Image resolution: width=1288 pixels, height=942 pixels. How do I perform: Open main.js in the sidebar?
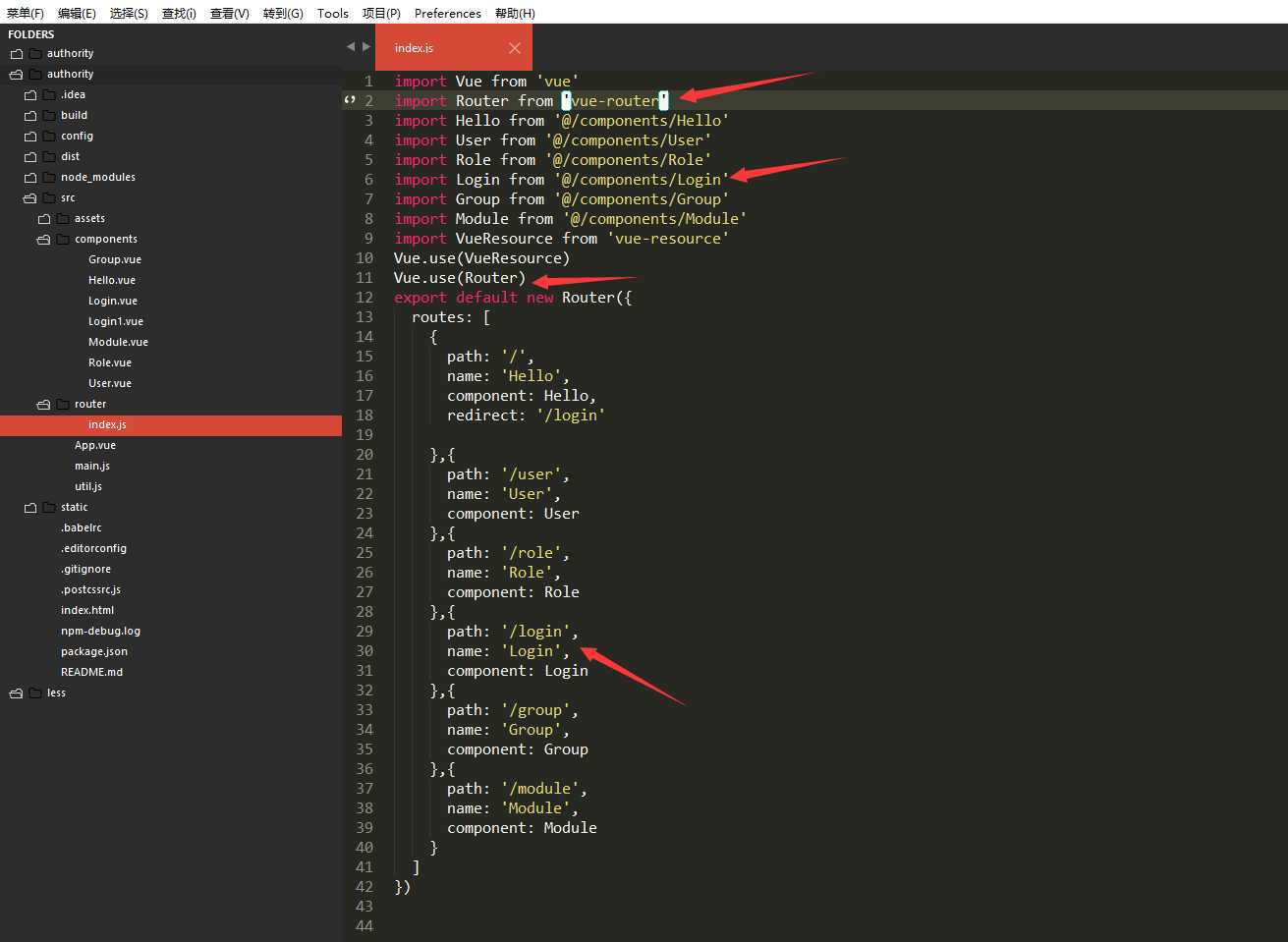(x=92, y=467)
